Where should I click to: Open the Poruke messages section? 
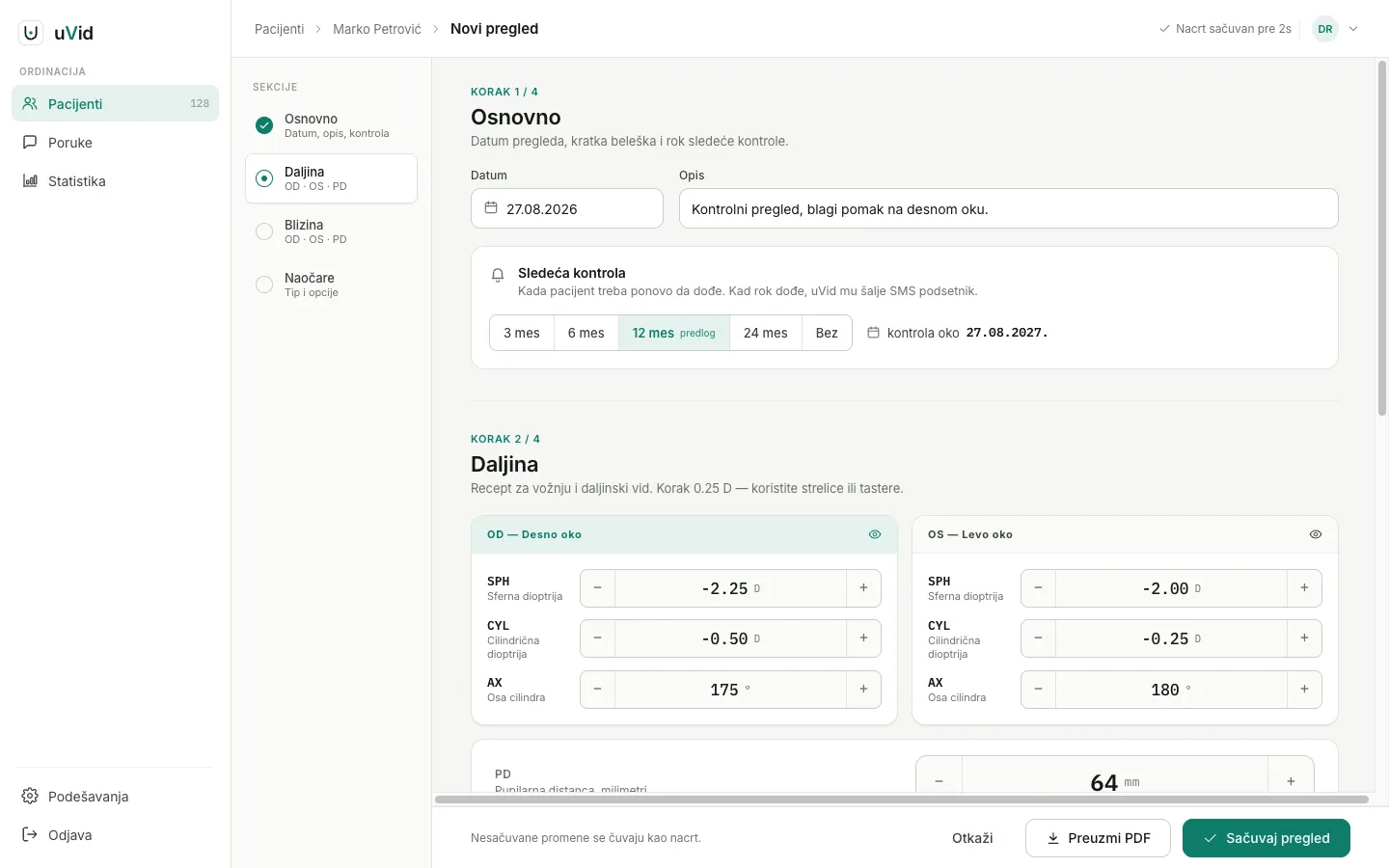tap(115, 142)
